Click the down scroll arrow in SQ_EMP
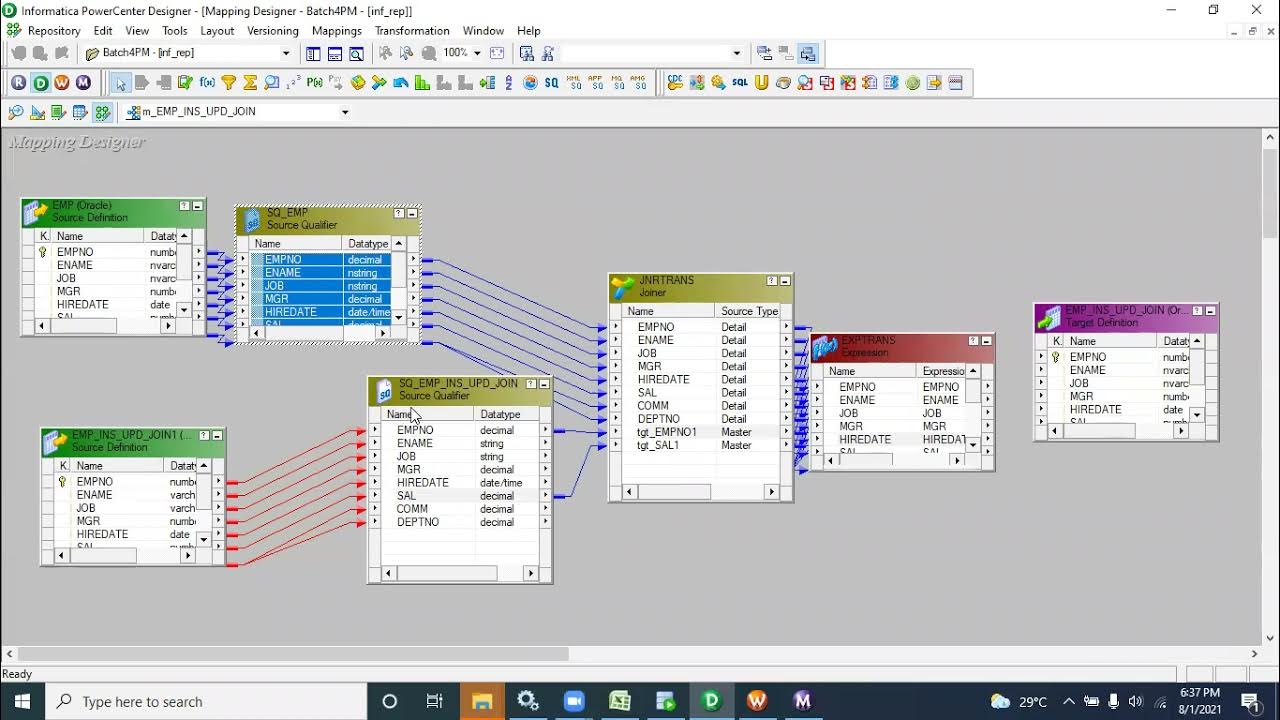This screenshot has width=1280, height=720. point(398,317)
